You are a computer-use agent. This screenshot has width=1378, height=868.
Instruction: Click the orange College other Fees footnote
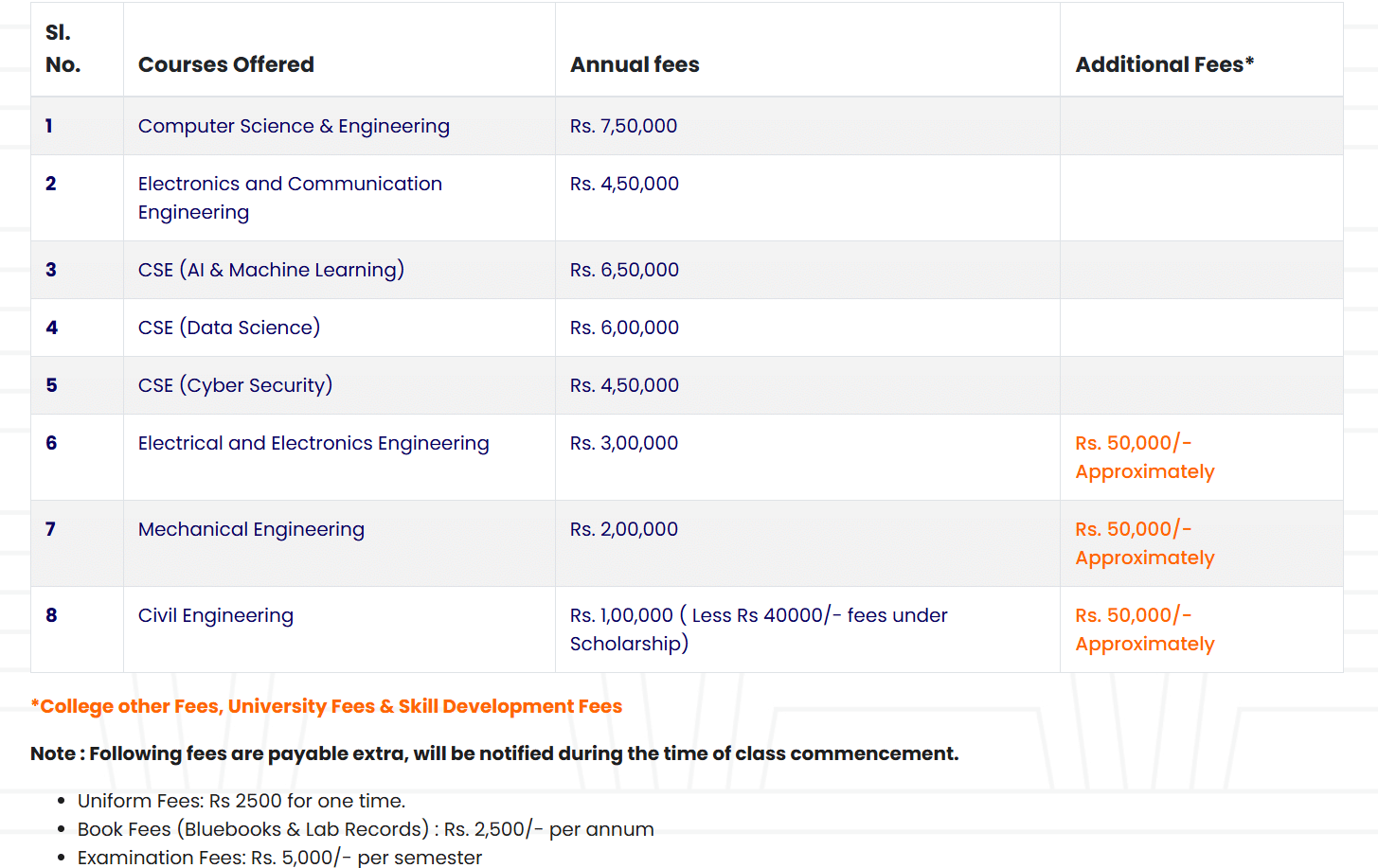click(327, 706)
